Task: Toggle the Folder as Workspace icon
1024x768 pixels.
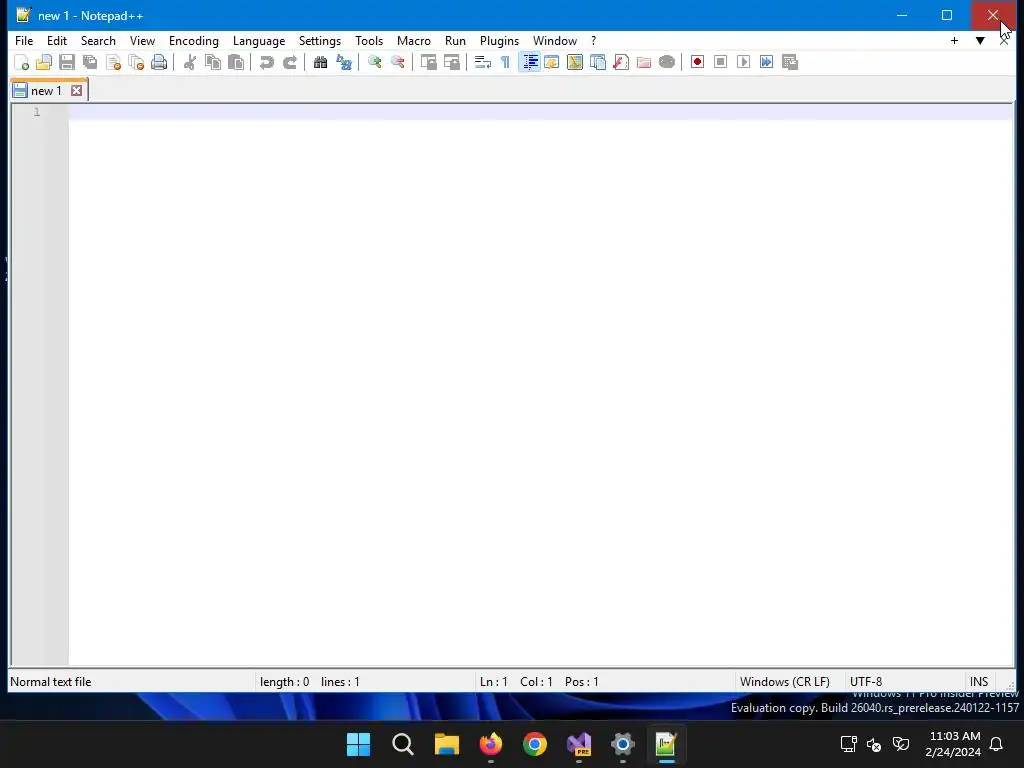Action: (x=644, y=62)
